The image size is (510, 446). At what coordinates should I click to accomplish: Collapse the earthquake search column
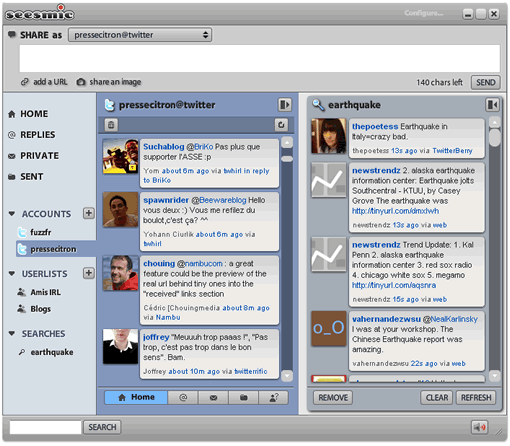point(492,105)
